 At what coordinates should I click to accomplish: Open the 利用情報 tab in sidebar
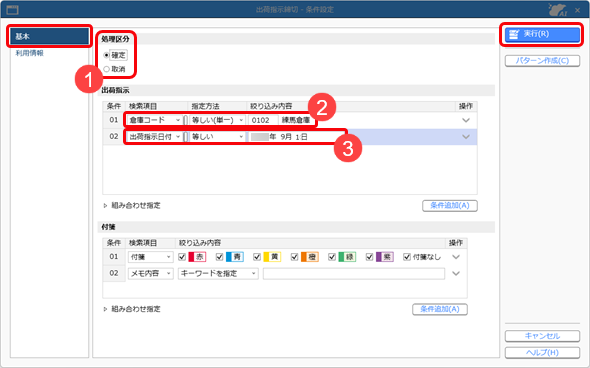coord(29,53)
